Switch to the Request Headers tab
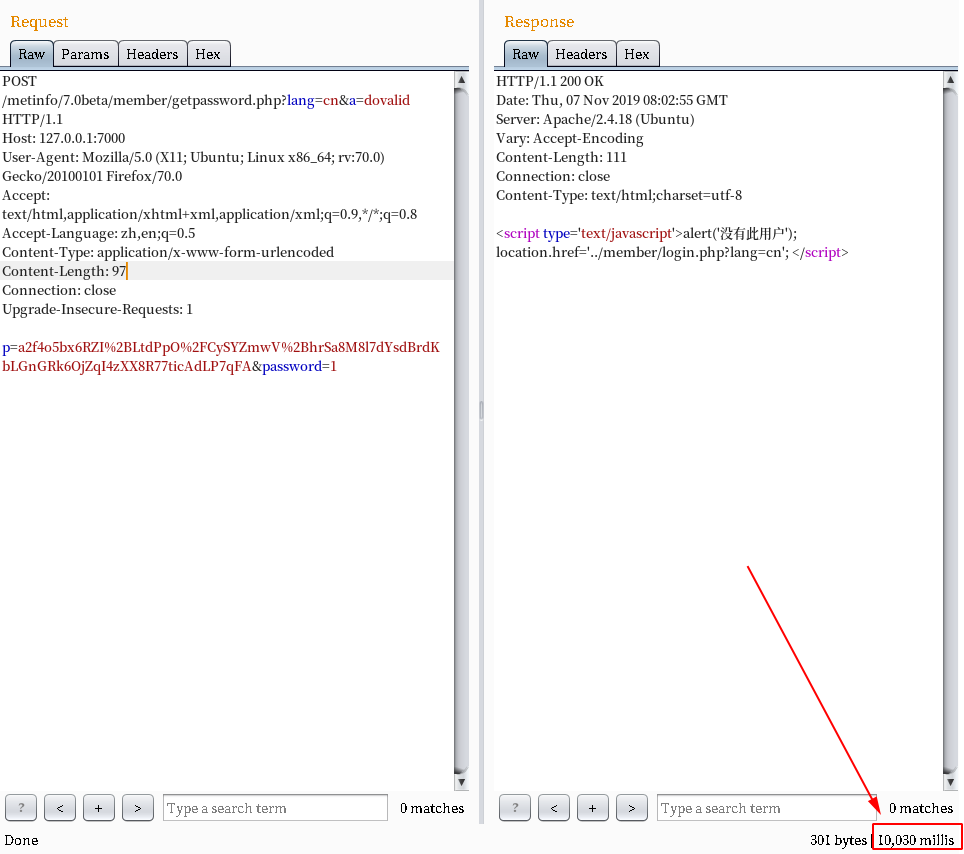This screenshot has width=964, height=854. [152, 54]
